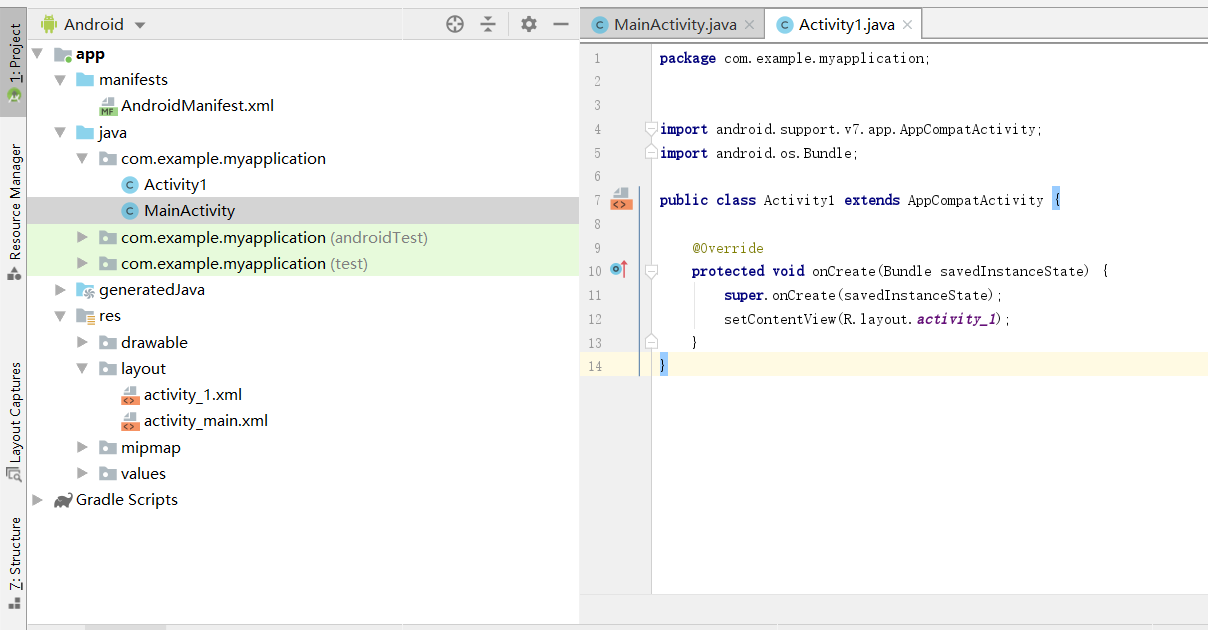This screenshot has width=1208, height=630.
Task: Click the @Override annotation
Action: coord(727,248)
